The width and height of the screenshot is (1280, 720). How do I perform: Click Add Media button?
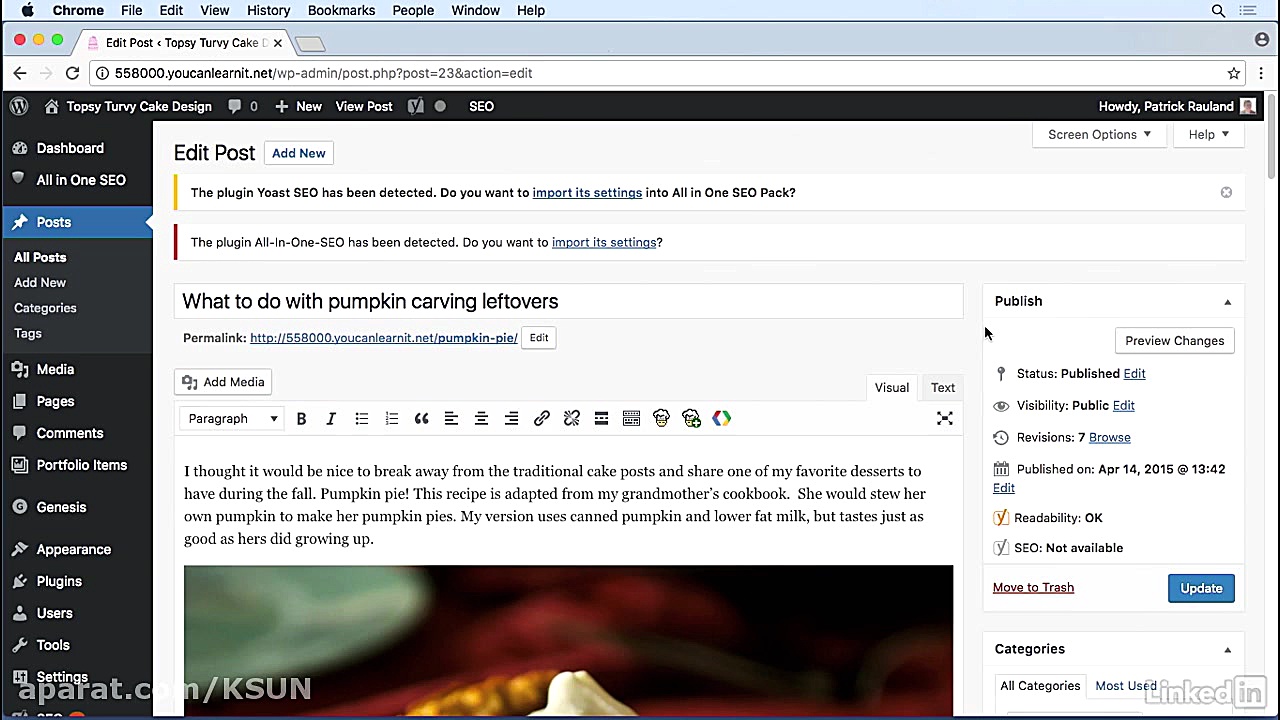(x=224, y=382)
